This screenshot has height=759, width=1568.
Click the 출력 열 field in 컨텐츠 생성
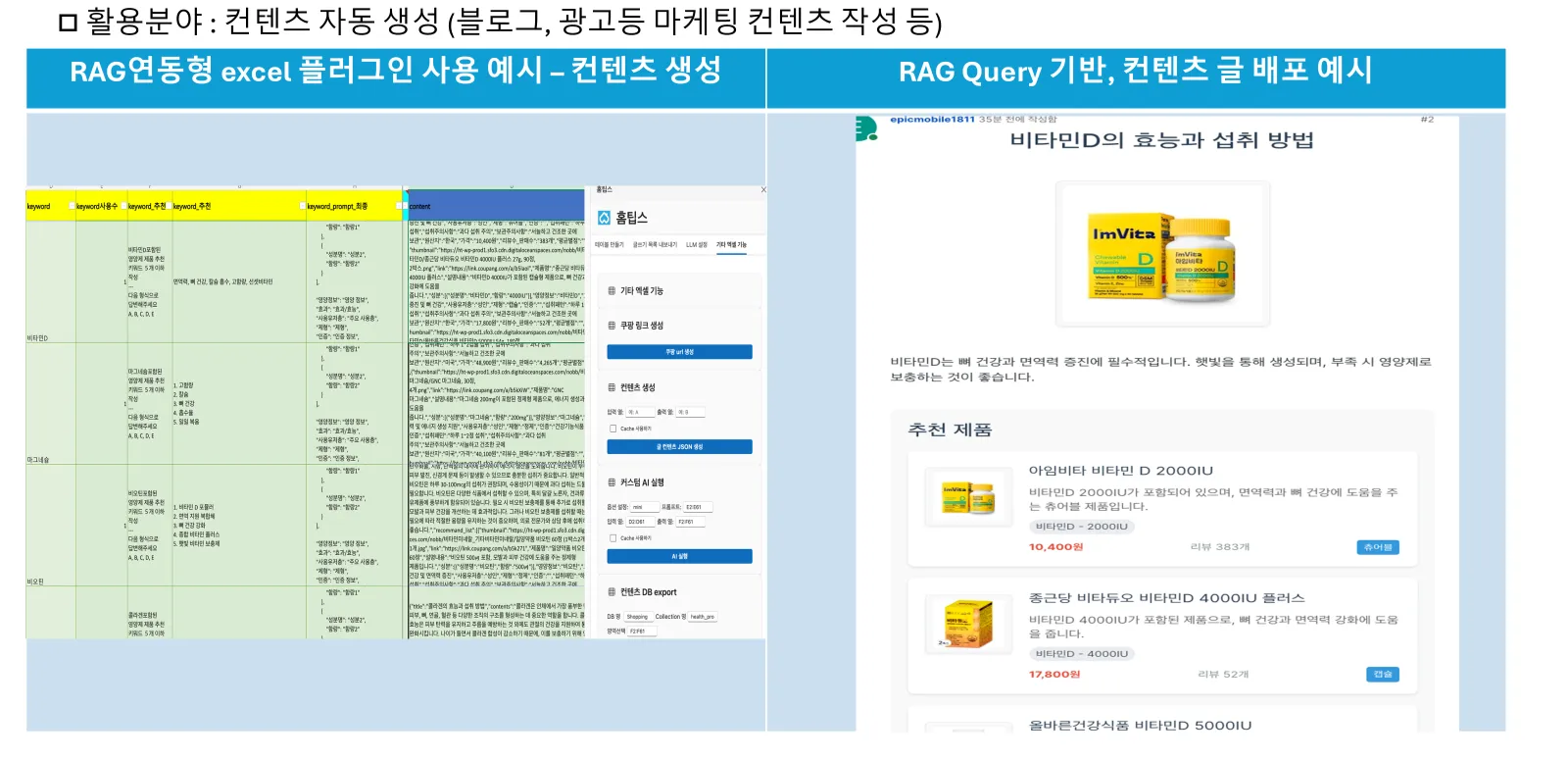[x=690, y=413]
